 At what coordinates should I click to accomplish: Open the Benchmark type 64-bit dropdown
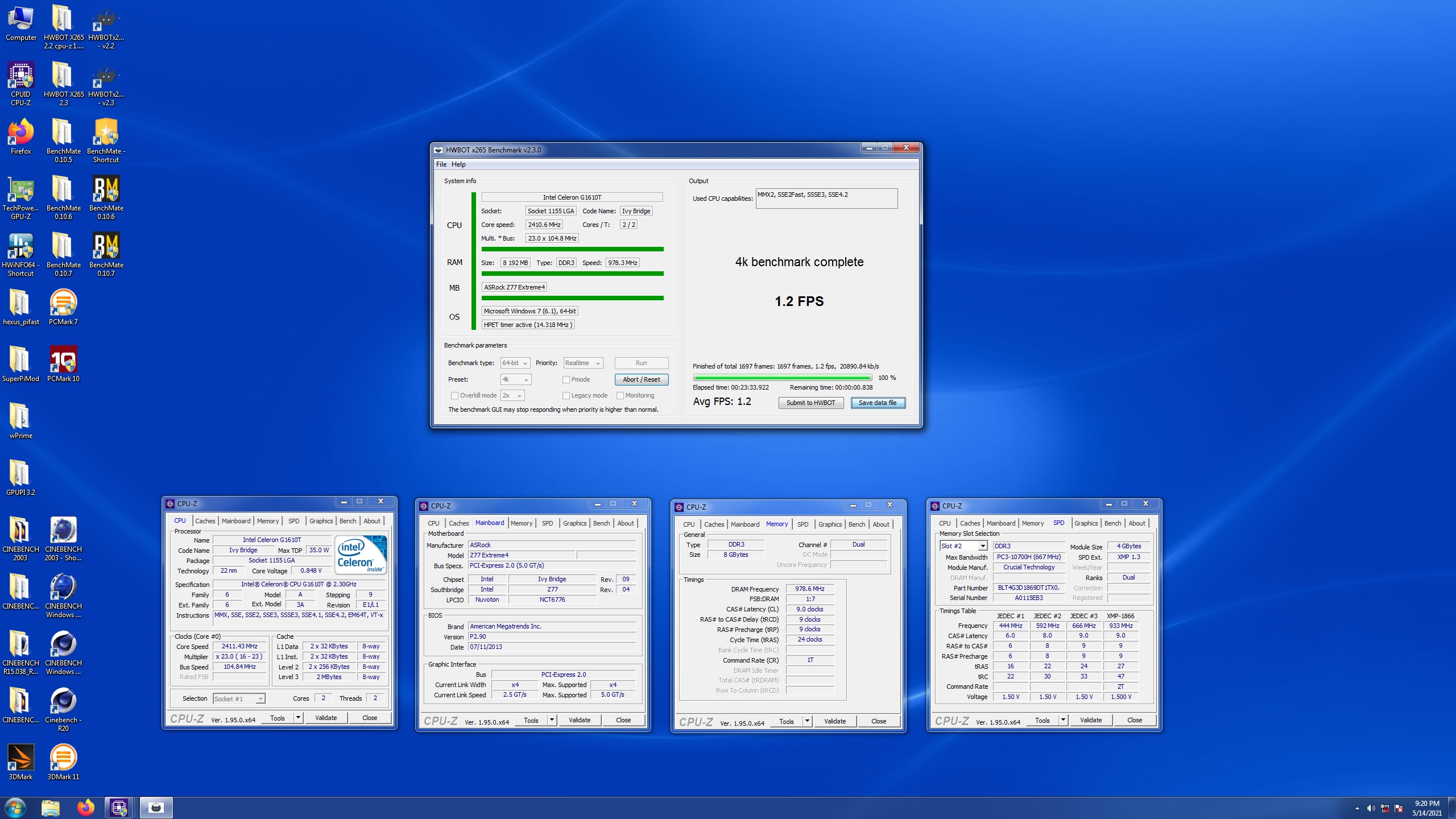pos(515,363)
